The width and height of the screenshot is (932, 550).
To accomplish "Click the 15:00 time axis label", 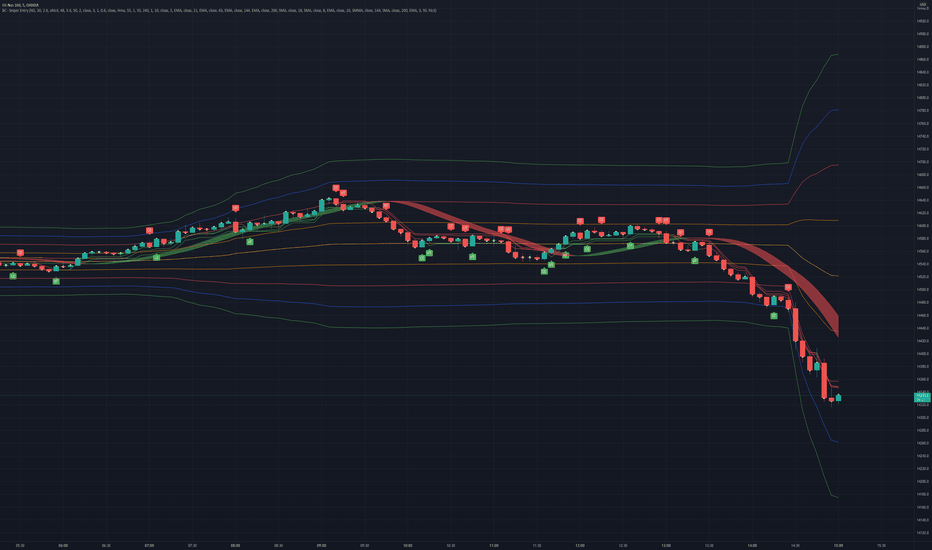I will [838, 545].
